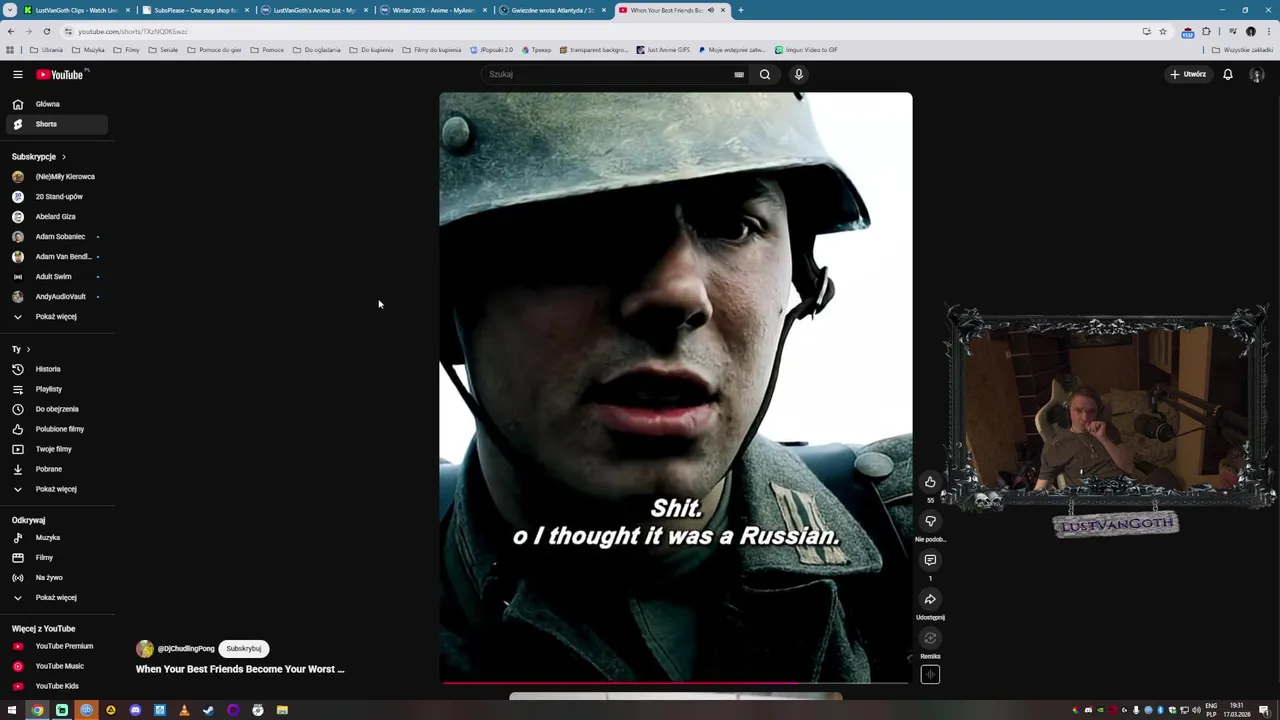1280x720 pixels.
Task: Open the Ty section chevron
Action: coord(28,349)
